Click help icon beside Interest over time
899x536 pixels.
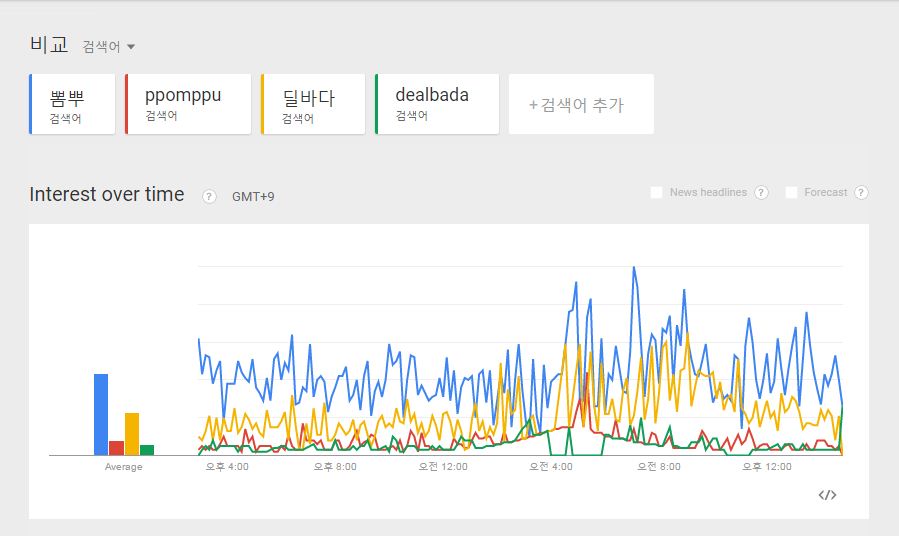click(x=209, y=196)
